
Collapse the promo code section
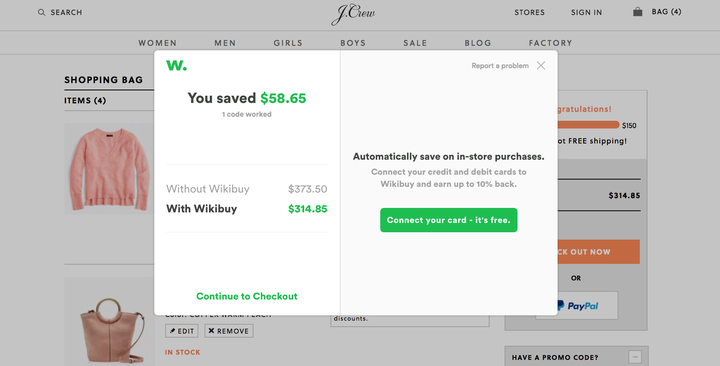click(635, 357)
